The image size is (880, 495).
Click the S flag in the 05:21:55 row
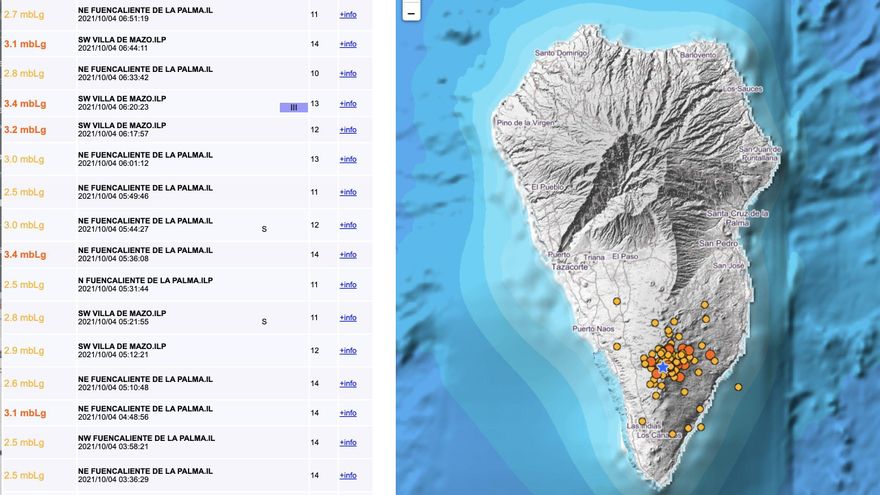tap(264, 322)
